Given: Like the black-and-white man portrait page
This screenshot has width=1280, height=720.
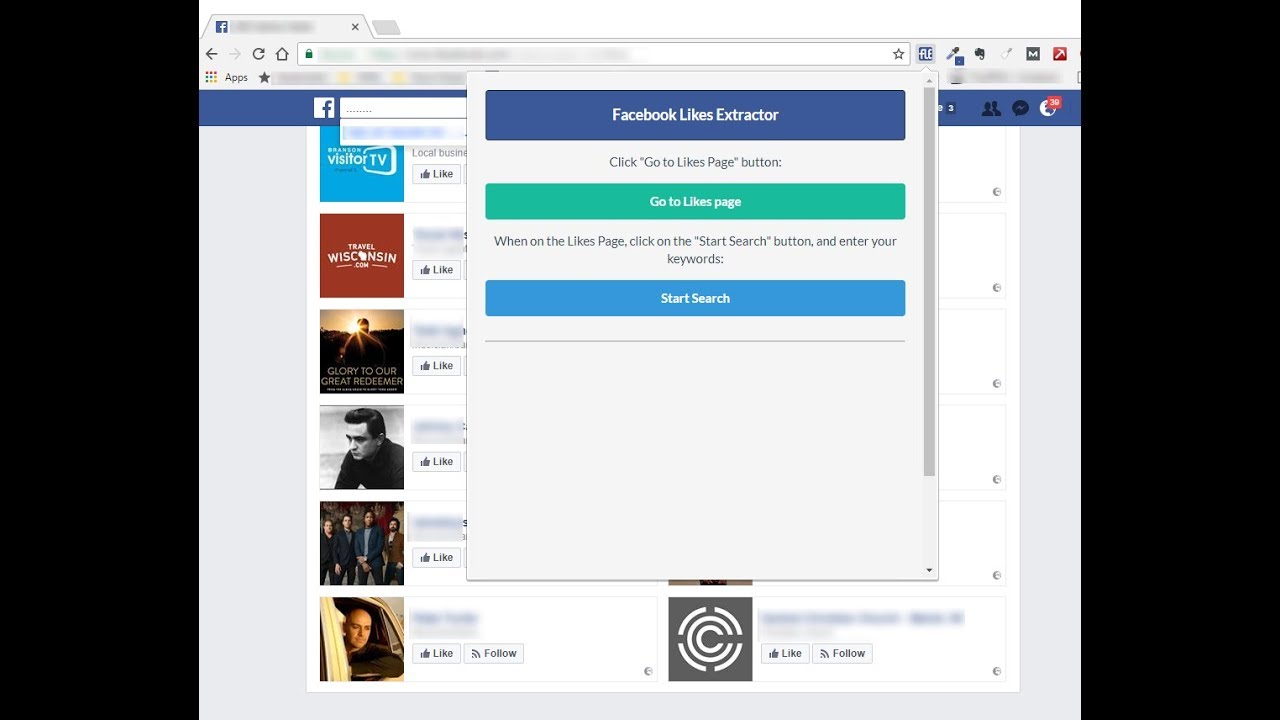Looking at the screenshot, I should [436, 462].
